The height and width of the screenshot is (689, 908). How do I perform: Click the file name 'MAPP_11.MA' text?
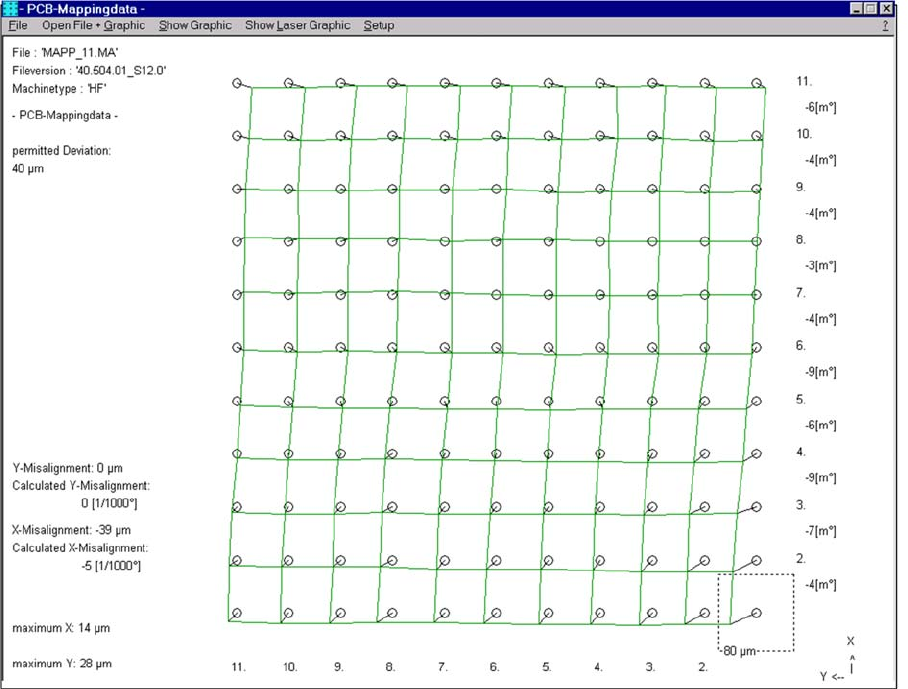tap(66, 52)
